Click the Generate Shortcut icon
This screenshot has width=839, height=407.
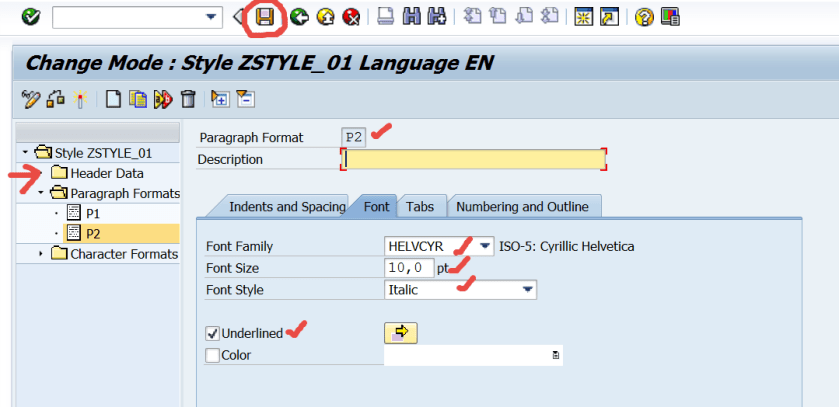click(609, 18)
